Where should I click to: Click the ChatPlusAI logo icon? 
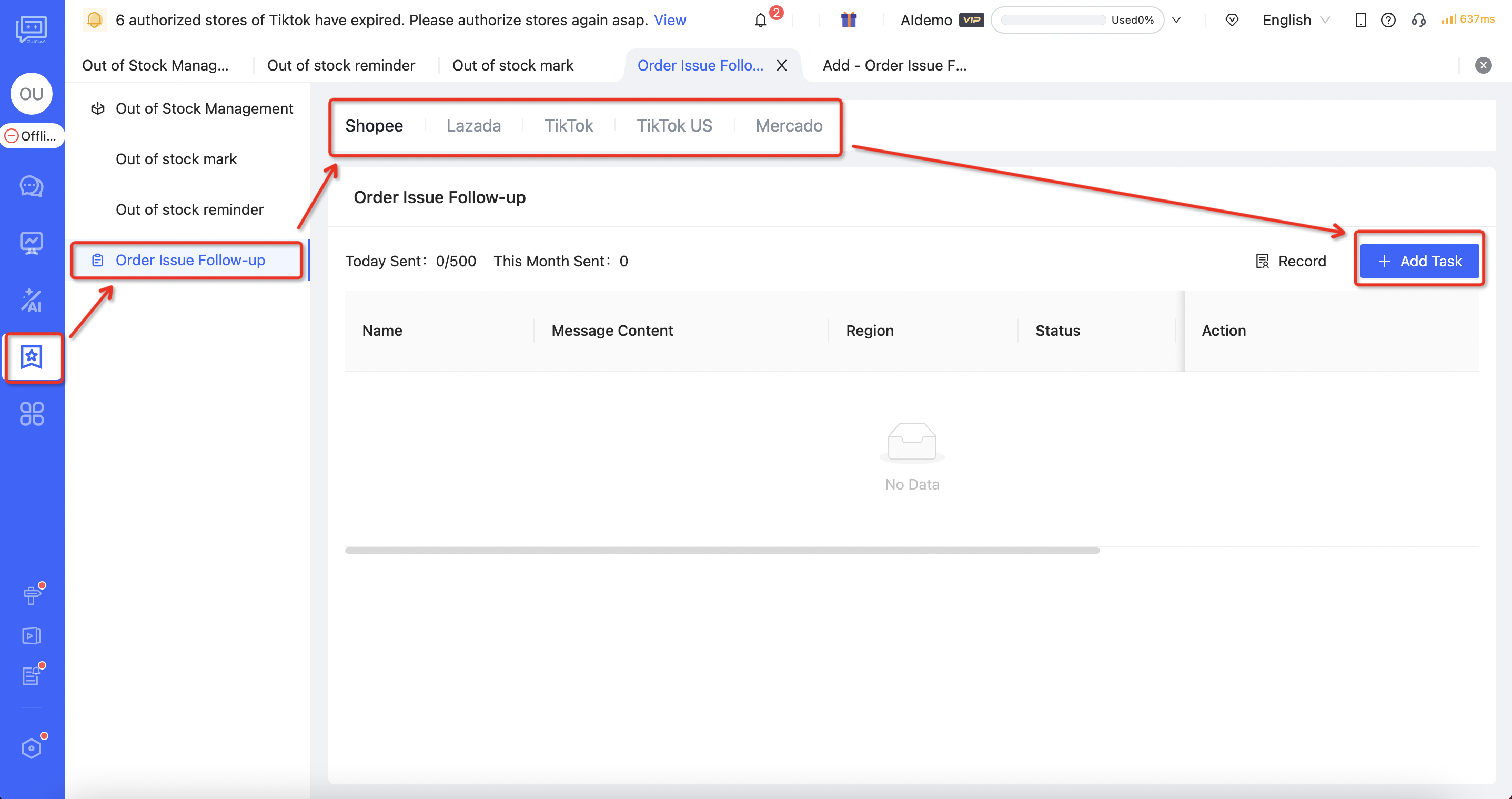coord(31,29)
